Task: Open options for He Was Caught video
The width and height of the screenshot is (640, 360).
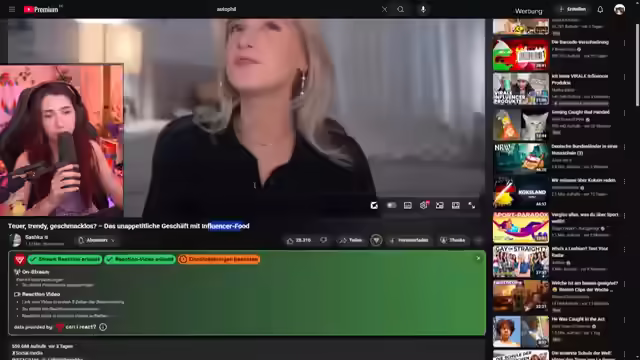Action: click(x=624, y=320)
